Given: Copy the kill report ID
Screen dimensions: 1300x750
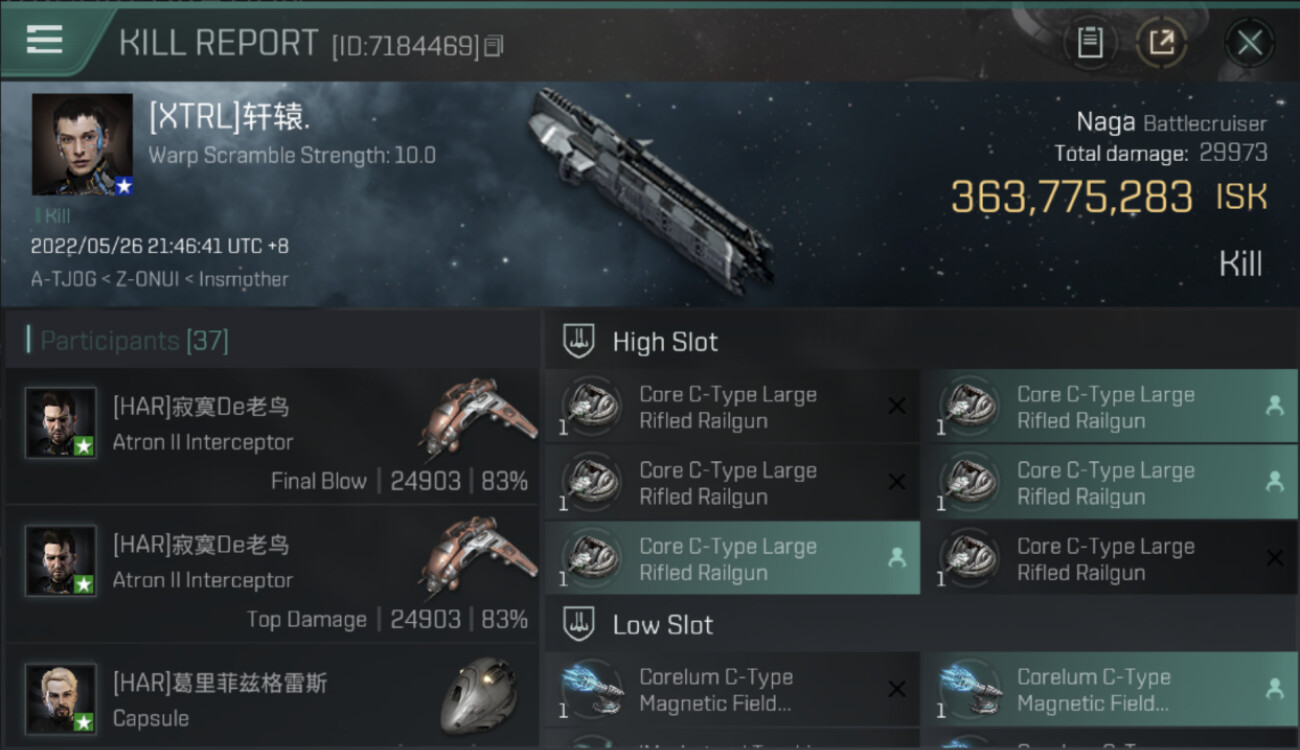Looking at the screenshot, I should (x=494, y=46).
